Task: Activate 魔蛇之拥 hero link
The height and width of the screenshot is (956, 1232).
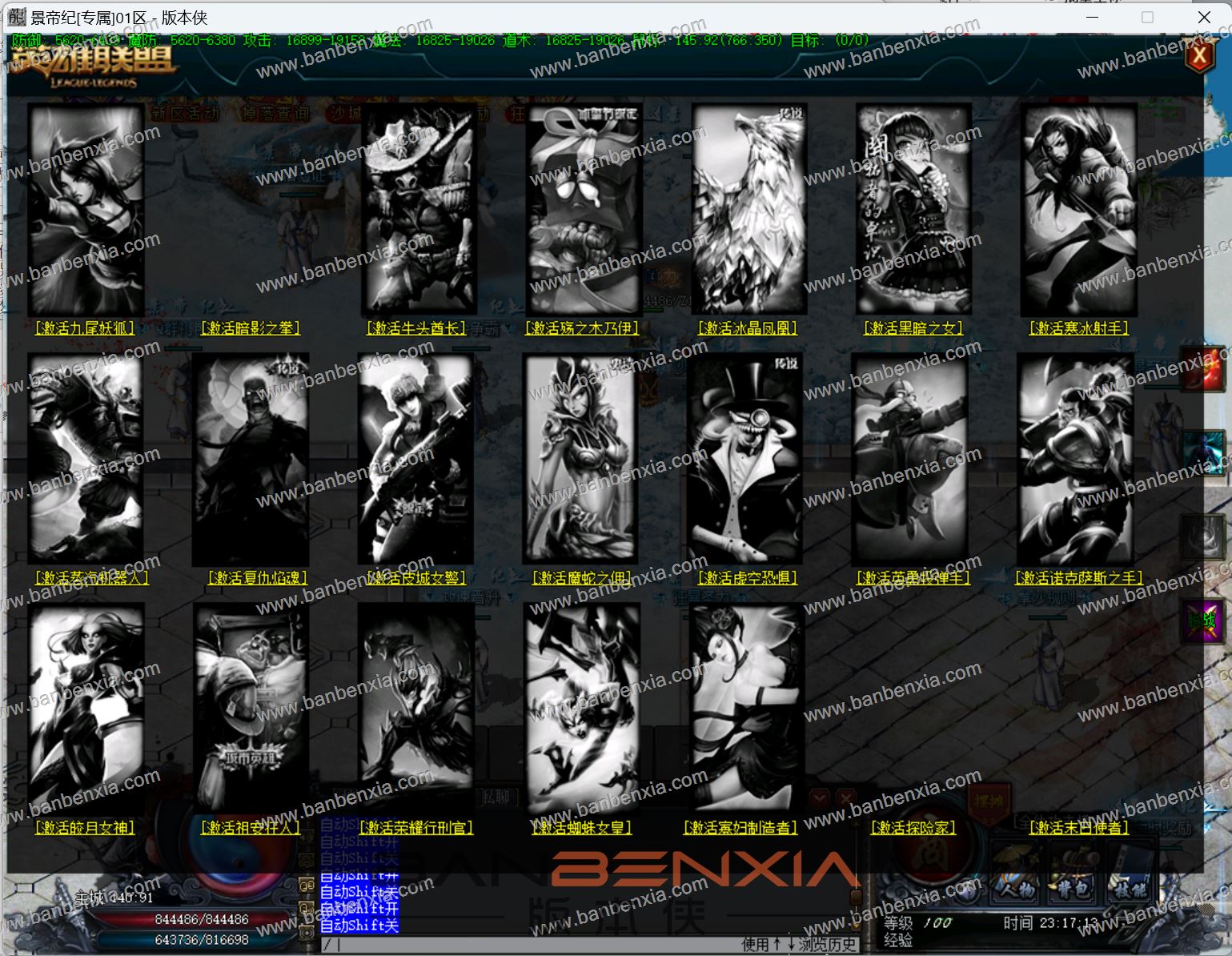Action: [582, 578]
